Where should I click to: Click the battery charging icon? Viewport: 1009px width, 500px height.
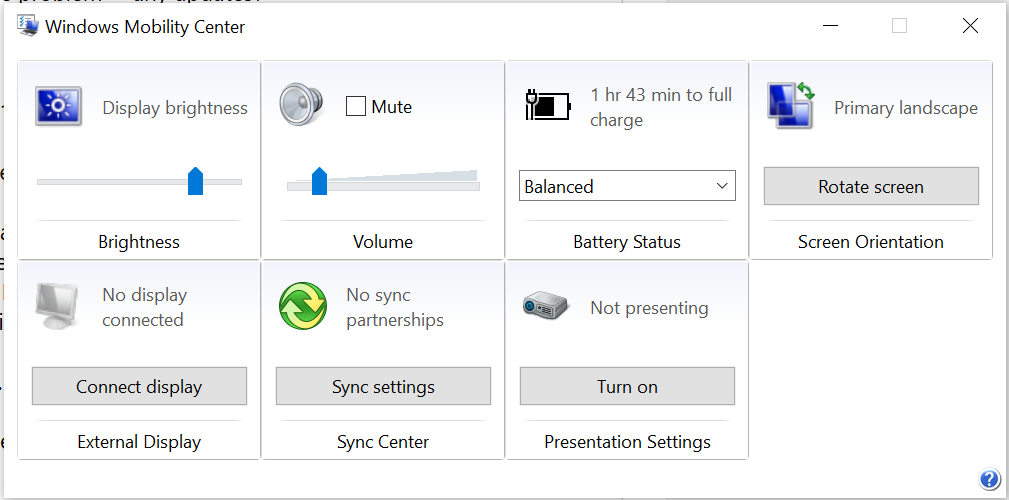point(548,105)
